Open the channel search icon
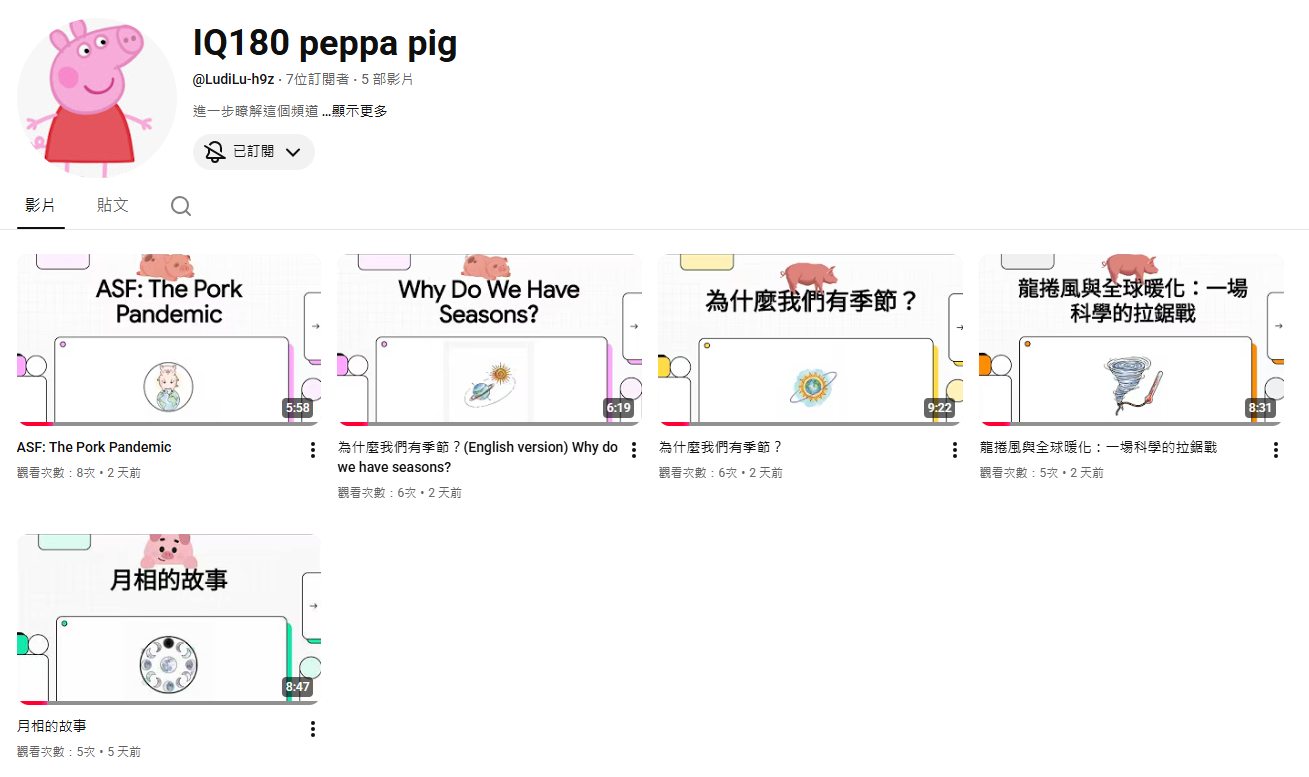Screen dimensions: 1309x777 pos(181,205)
